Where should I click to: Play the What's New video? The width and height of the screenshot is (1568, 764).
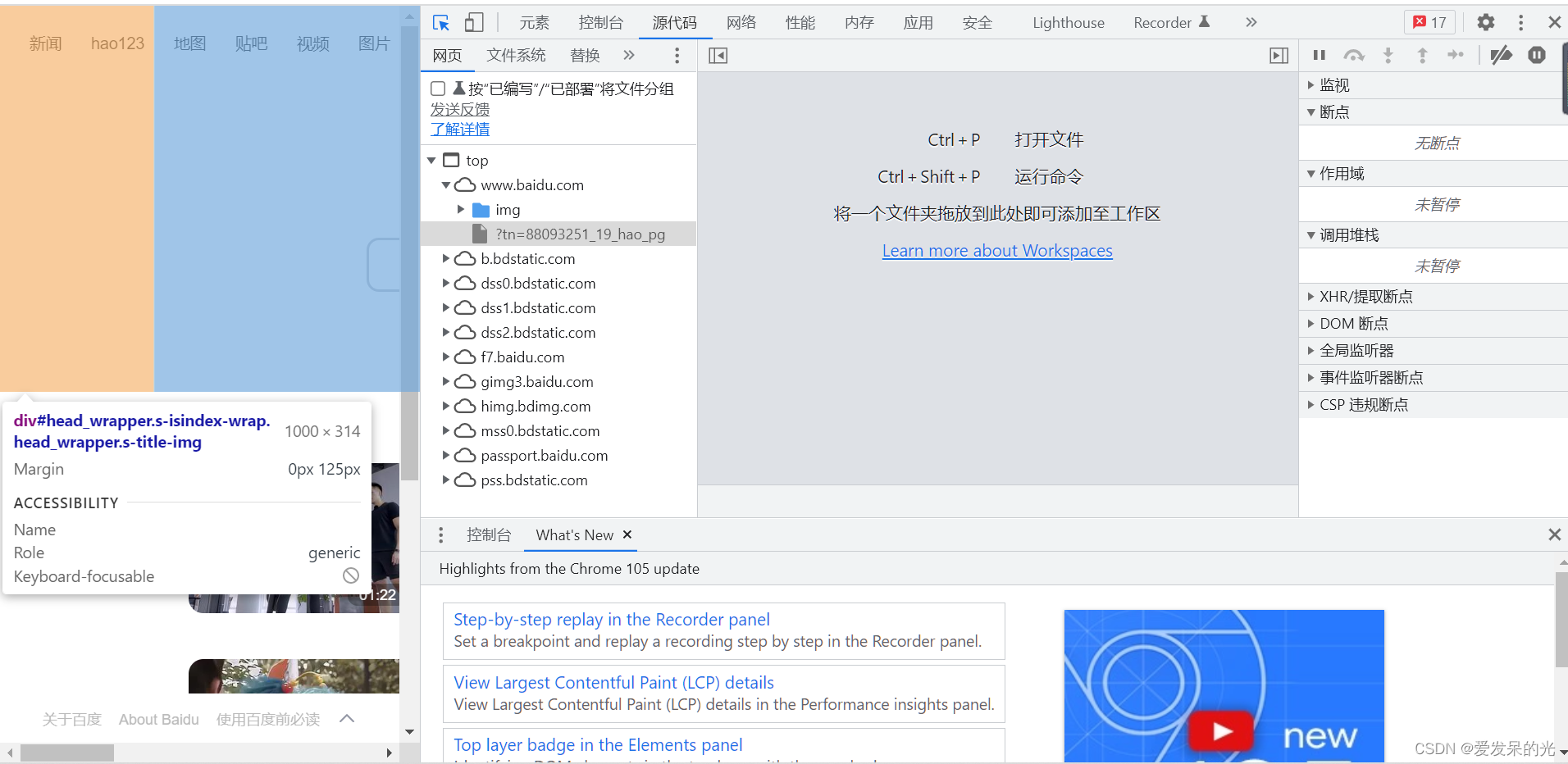coord(1222,730)
